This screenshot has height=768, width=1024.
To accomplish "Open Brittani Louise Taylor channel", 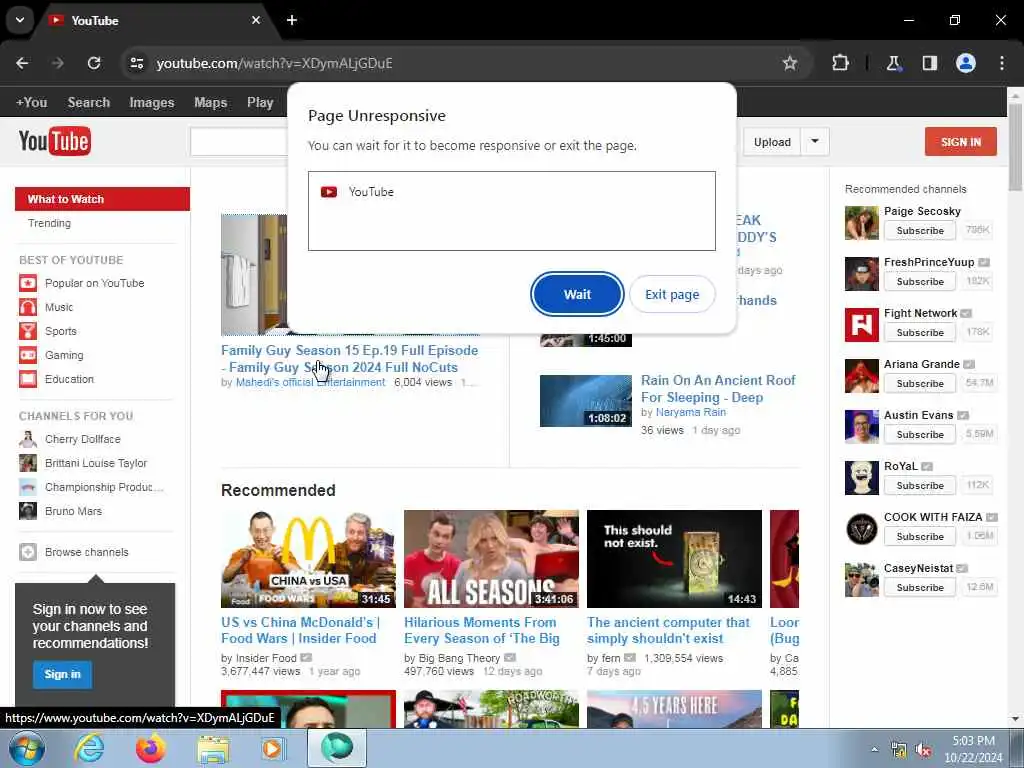I will (95, 463).
